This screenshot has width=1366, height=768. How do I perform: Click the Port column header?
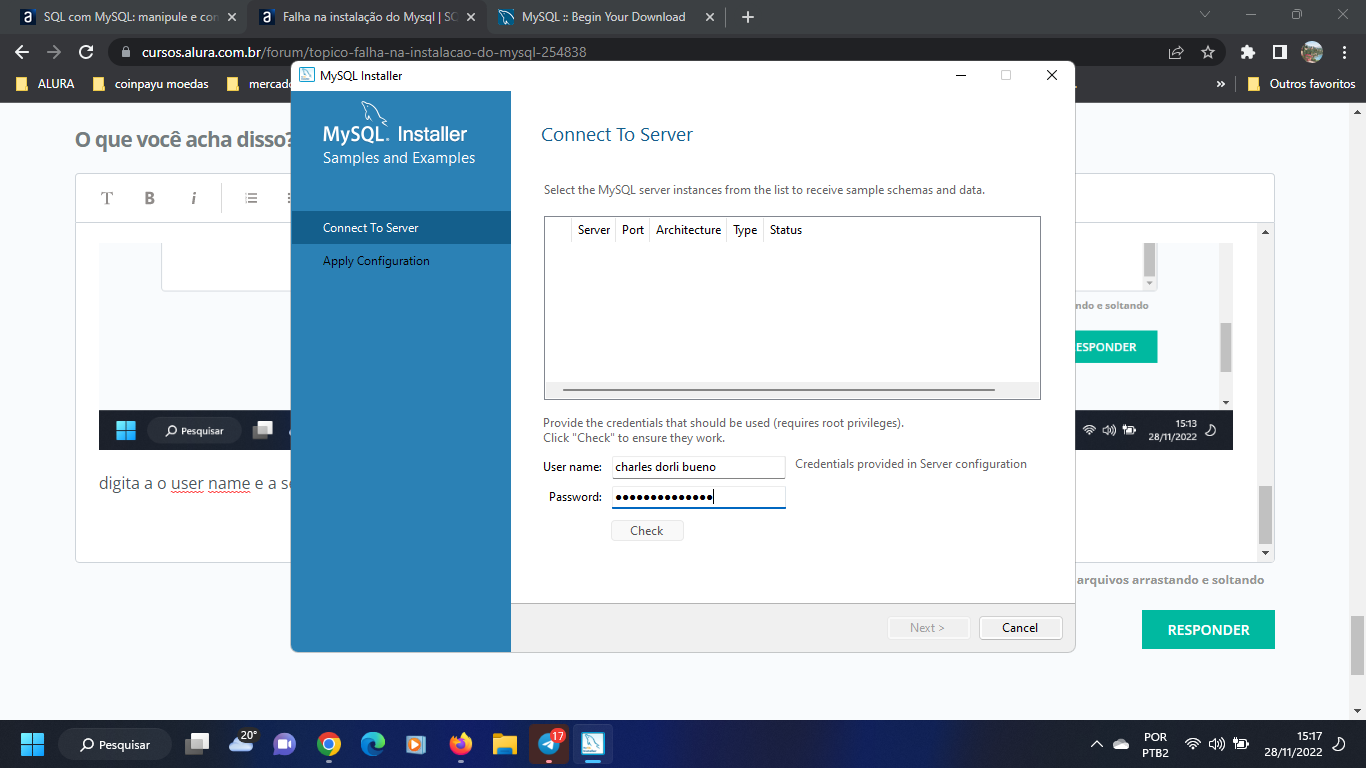tap(633, 230)
